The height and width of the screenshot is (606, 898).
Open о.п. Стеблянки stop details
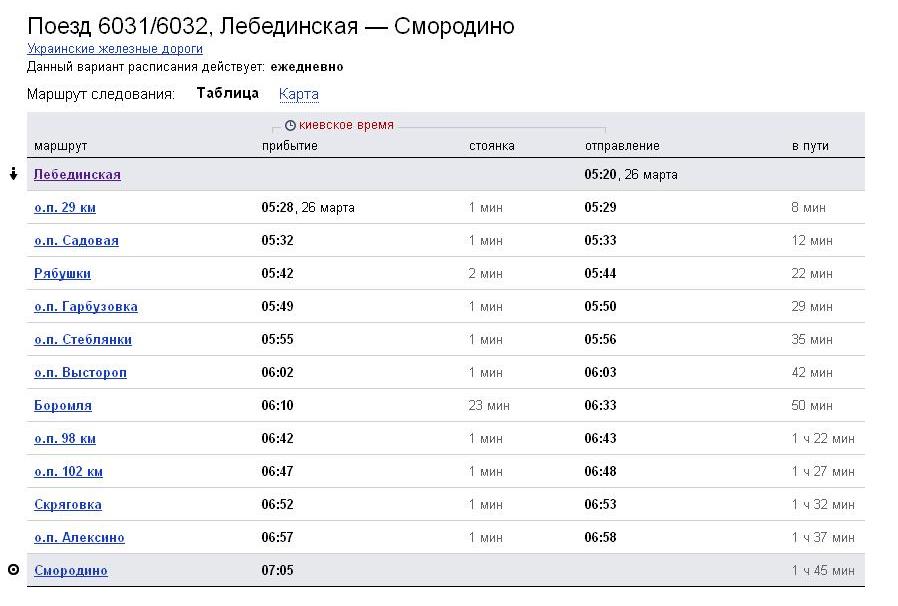click(83, 339)
